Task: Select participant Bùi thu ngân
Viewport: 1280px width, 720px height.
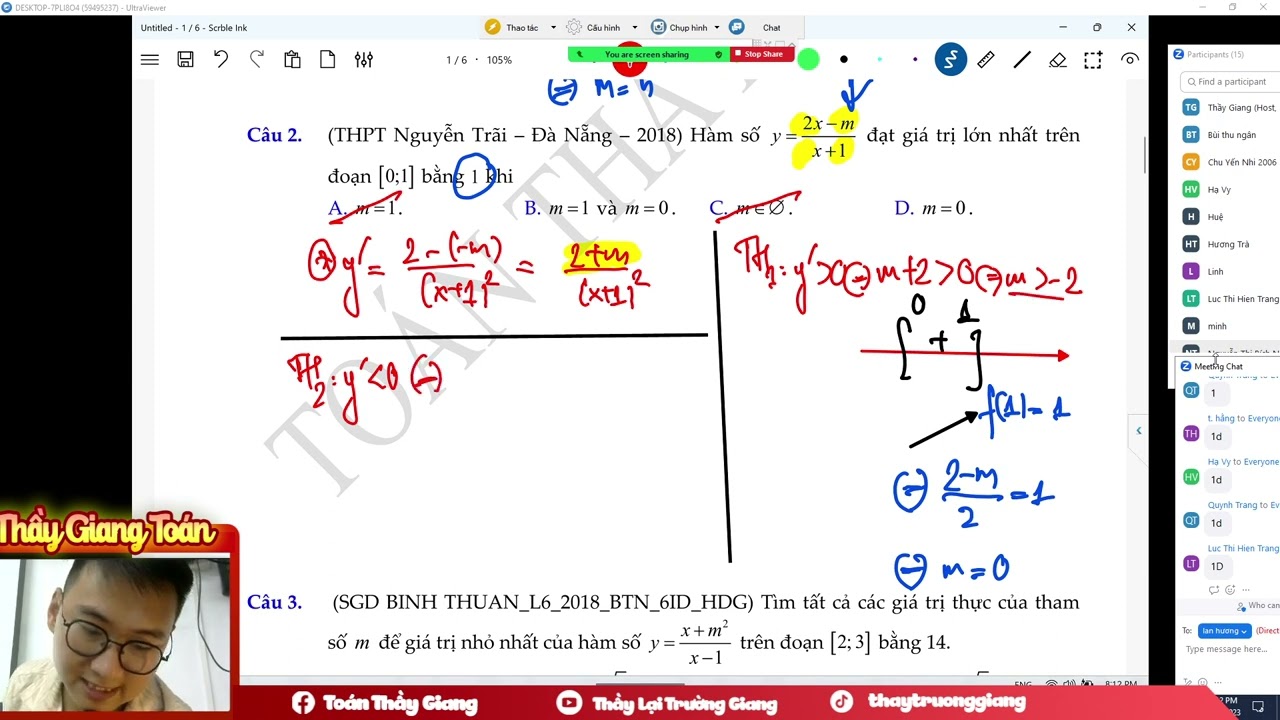Action: [x=1229, y=134]
